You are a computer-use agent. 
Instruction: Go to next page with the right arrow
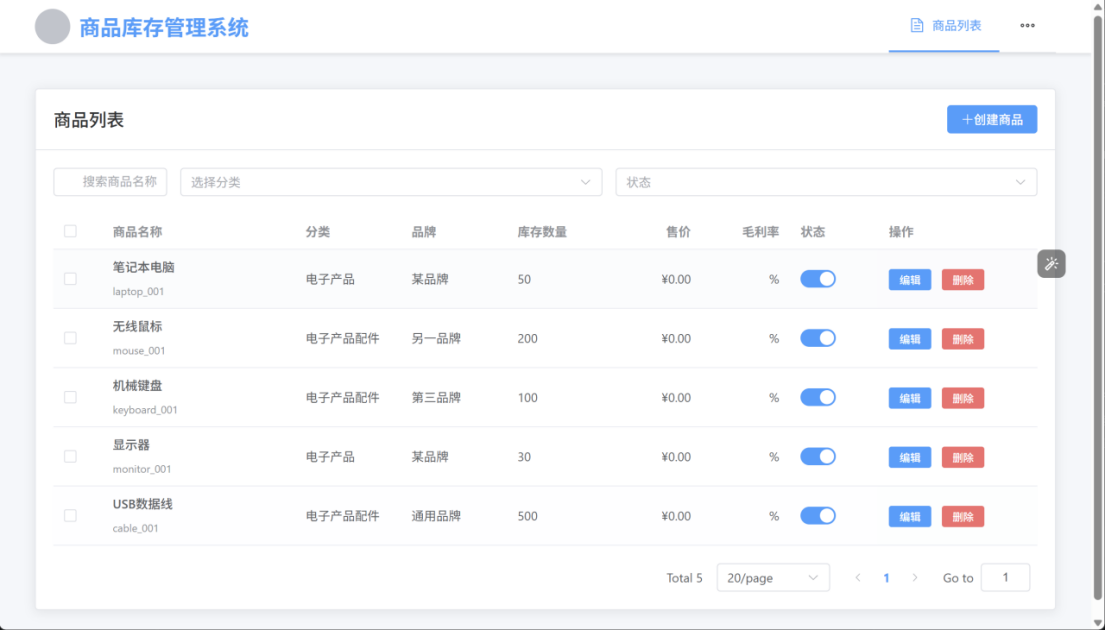(916, 577)
